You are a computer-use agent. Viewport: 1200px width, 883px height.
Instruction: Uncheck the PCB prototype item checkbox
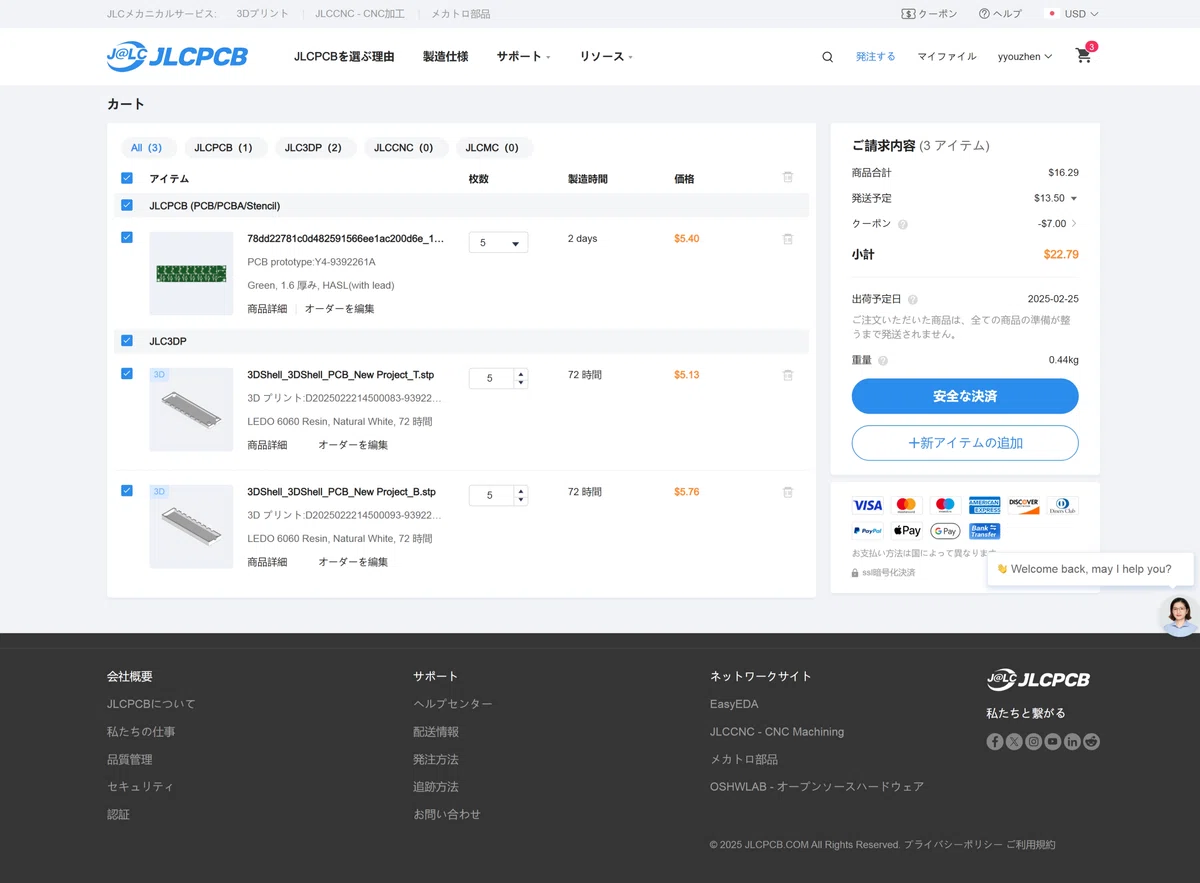coord(127,237)
